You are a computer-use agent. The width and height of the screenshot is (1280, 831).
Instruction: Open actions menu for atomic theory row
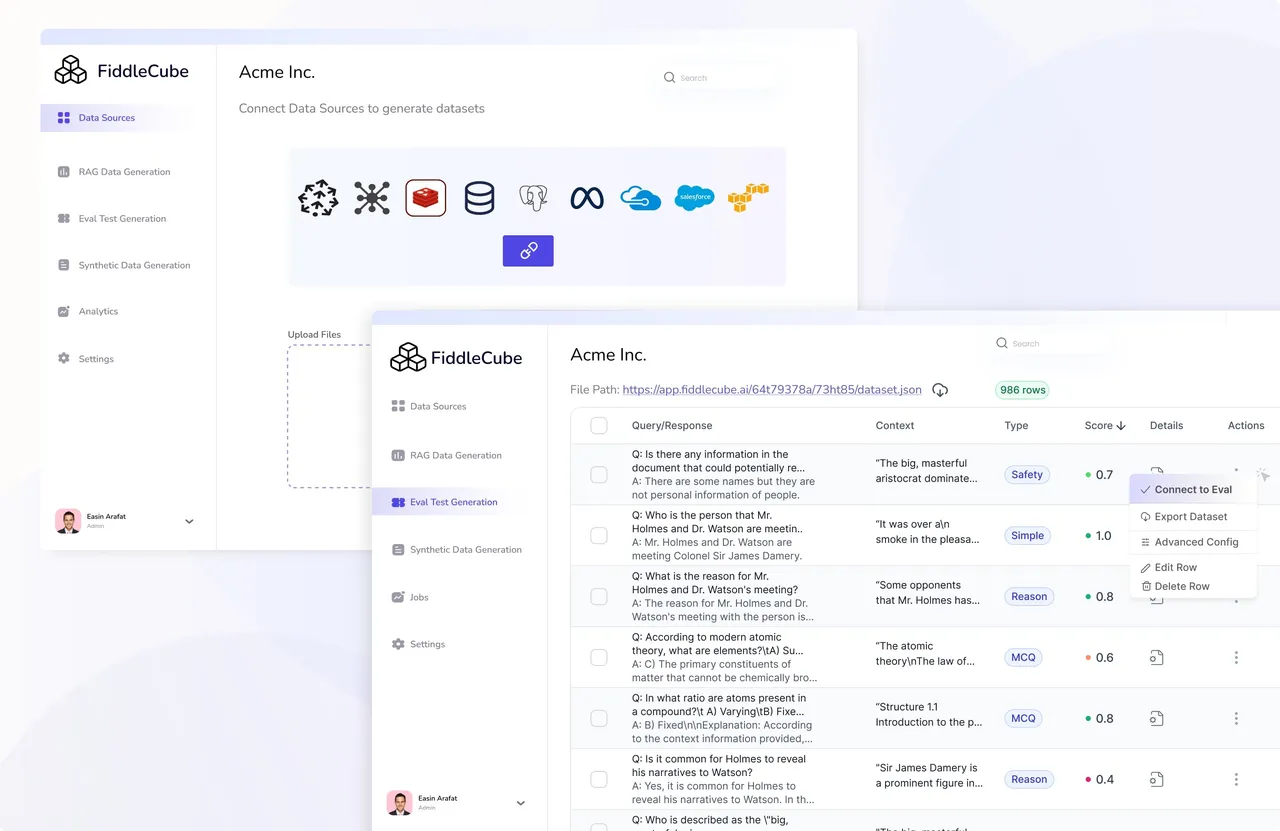tap(1236, 658)
